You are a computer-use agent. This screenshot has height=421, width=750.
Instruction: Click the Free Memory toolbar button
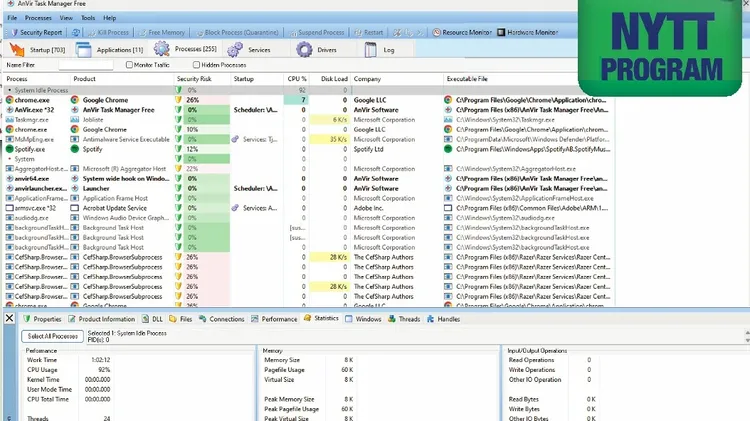(162, 33)
